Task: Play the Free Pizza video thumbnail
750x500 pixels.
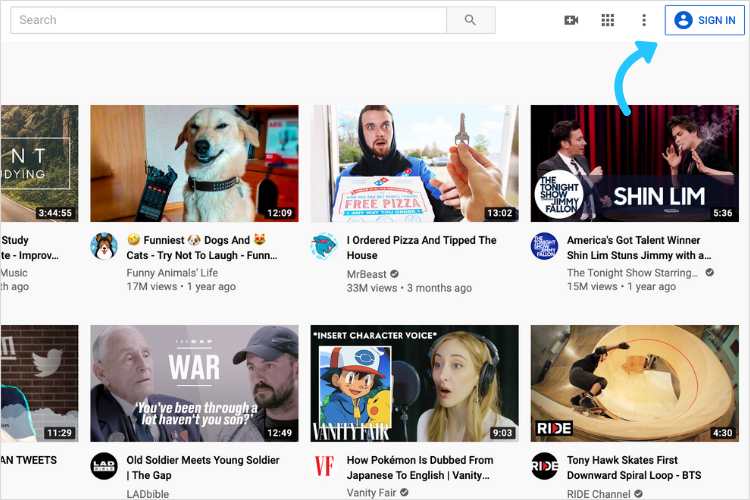Action: [x=414, y=163]
